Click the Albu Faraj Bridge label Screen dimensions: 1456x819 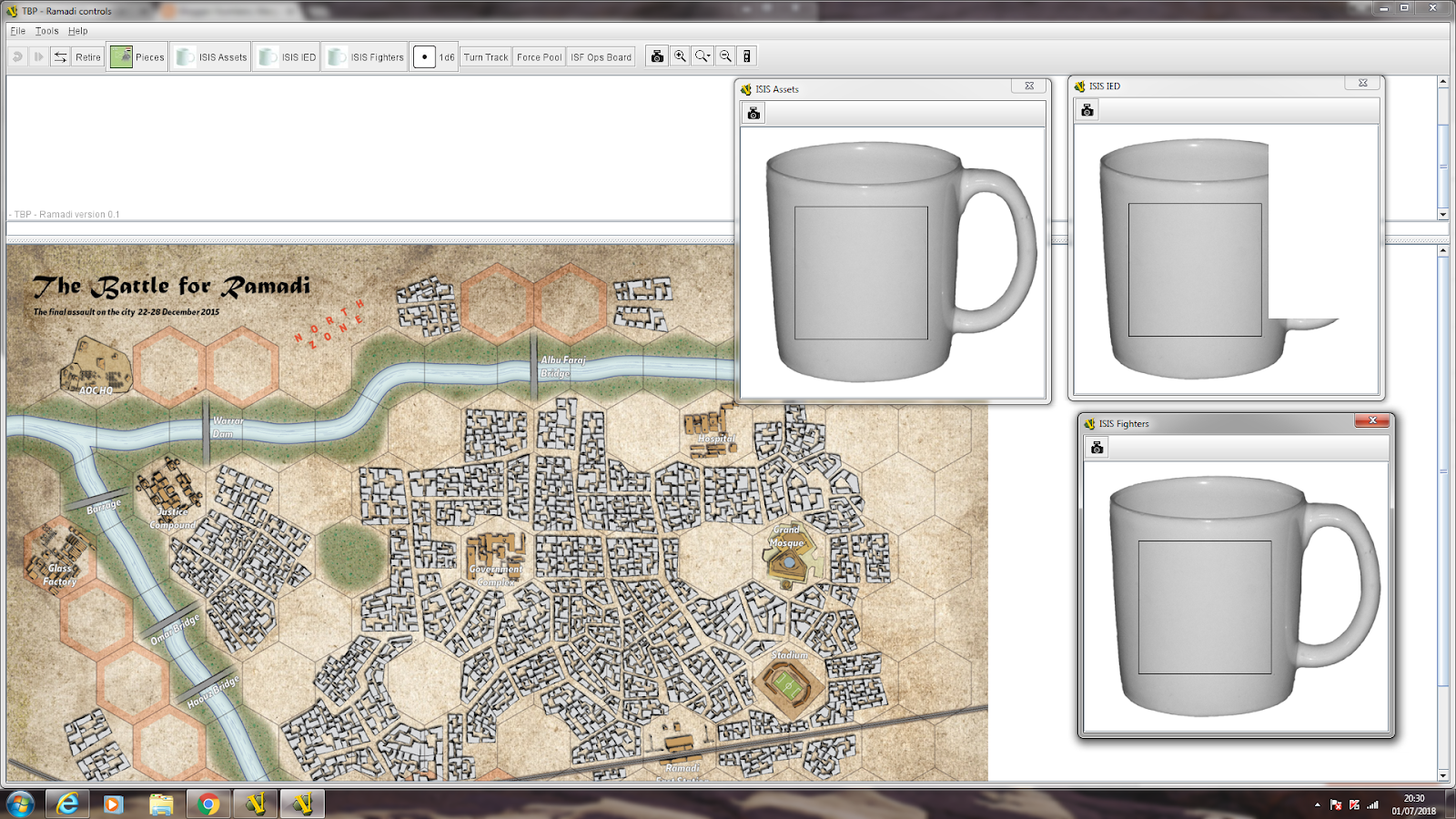562,367
